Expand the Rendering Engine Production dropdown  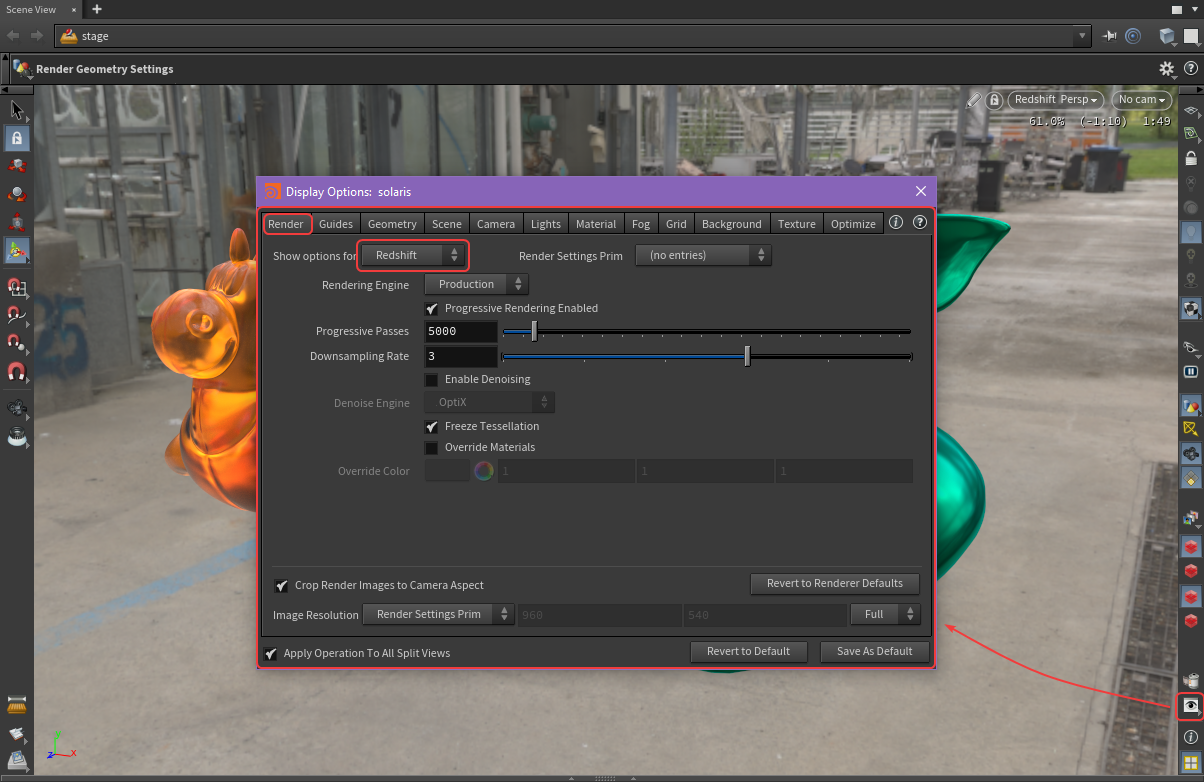[x=476, y=285]
